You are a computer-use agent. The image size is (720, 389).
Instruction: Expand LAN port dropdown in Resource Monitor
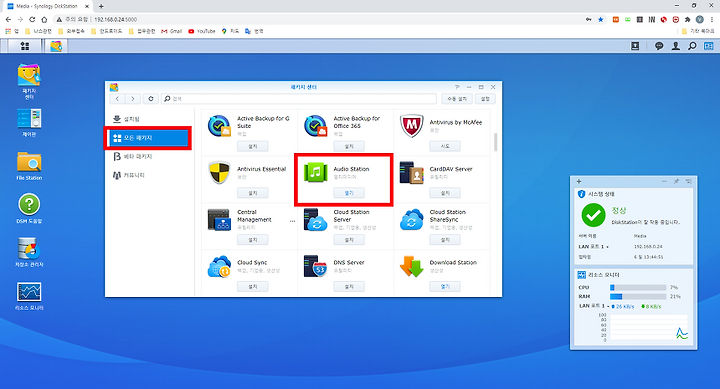click(x=608, y=306)
